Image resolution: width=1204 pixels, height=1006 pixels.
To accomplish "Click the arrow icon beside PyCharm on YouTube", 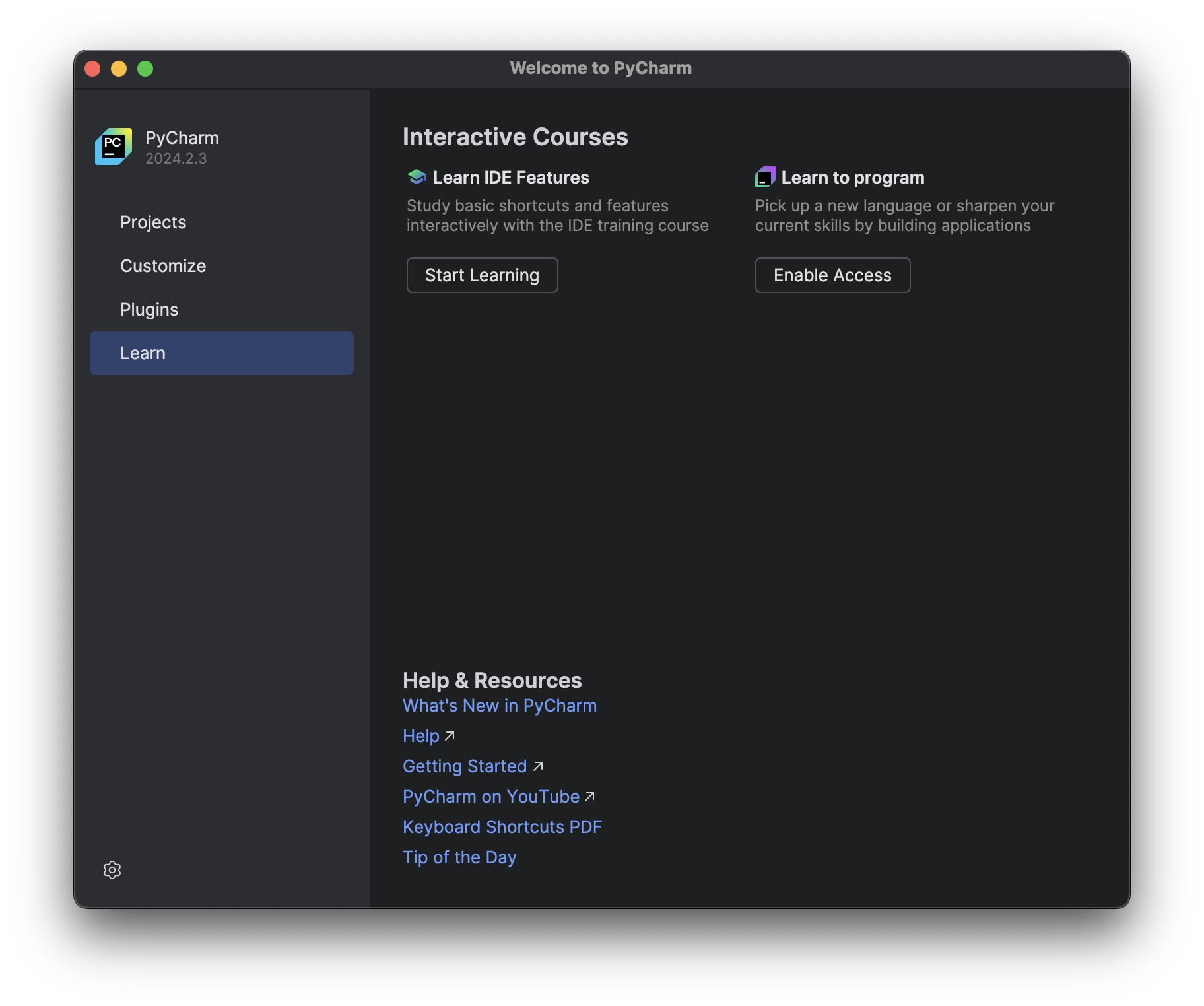I will (x=589, y=796).
